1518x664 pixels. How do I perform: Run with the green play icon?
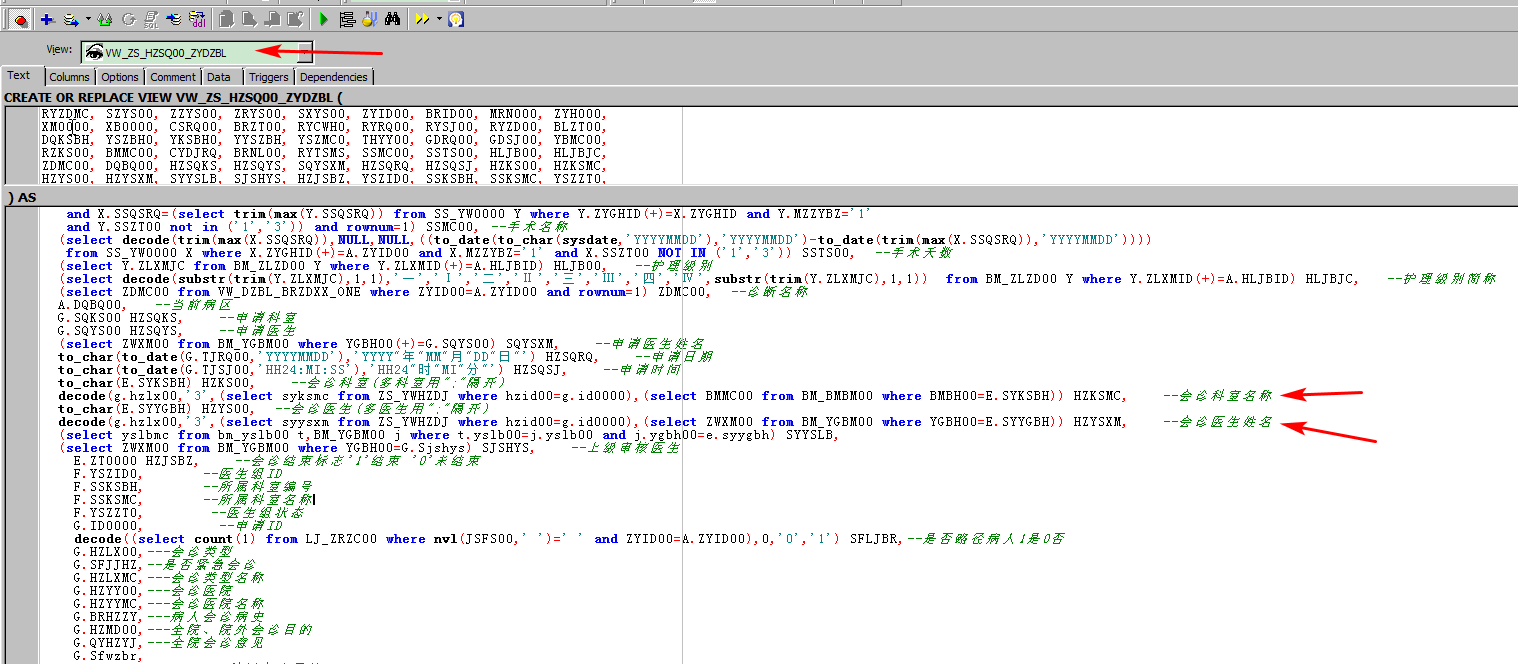tap(323, 19)
